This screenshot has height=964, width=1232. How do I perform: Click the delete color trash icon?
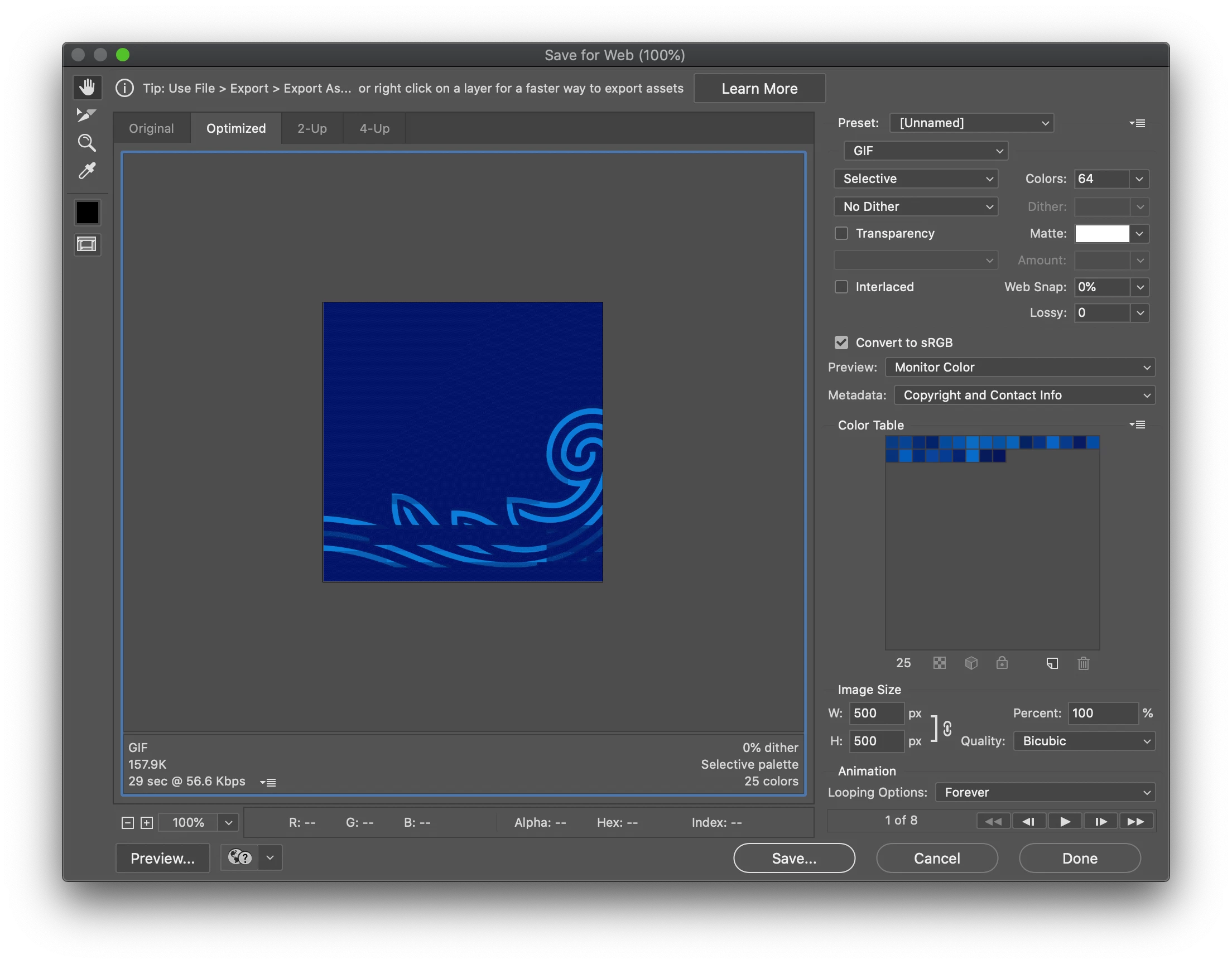[1083, 663]
